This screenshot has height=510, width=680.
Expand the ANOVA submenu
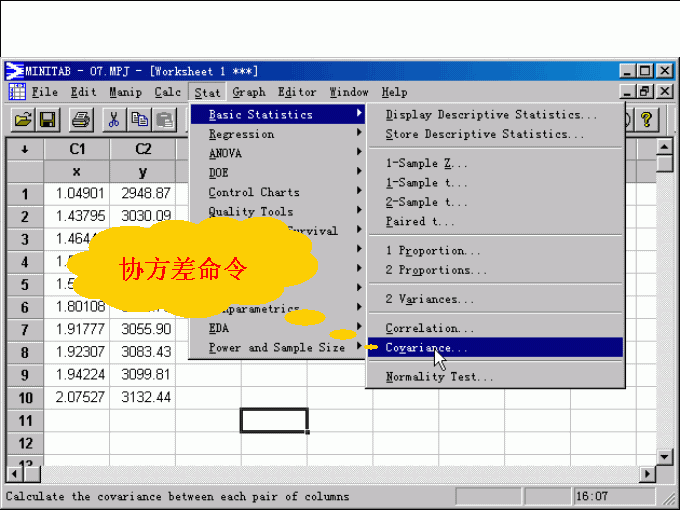click(225, 154)
